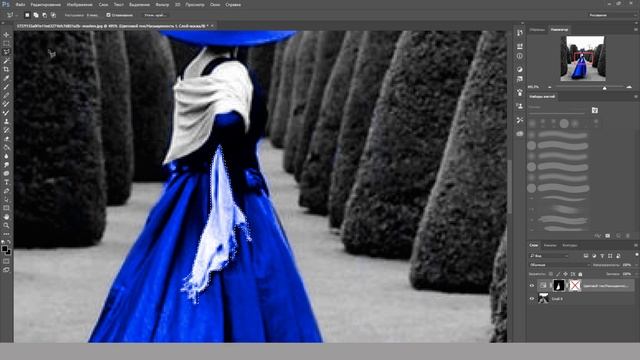Open the Слои menu
Viewport: 640px width, 360px height.
[x=103, y=5]
